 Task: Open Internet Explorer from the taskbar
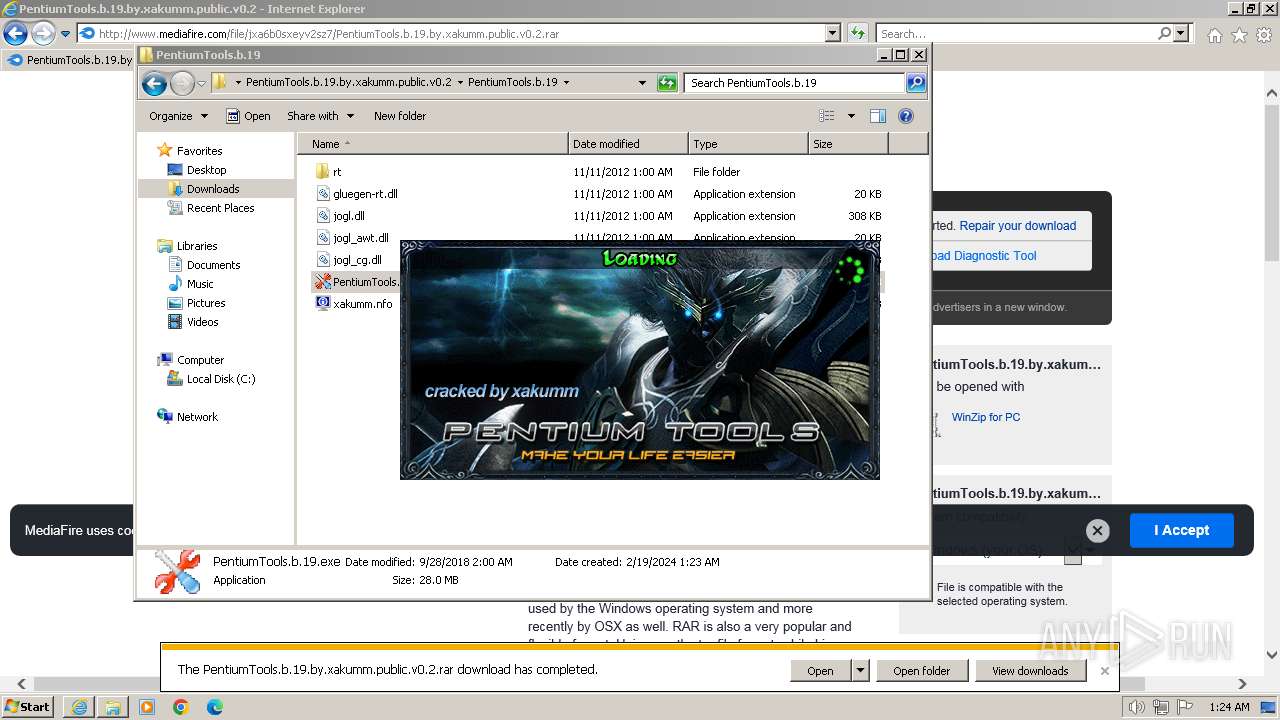pyautogui.click(x=79, y=707)
